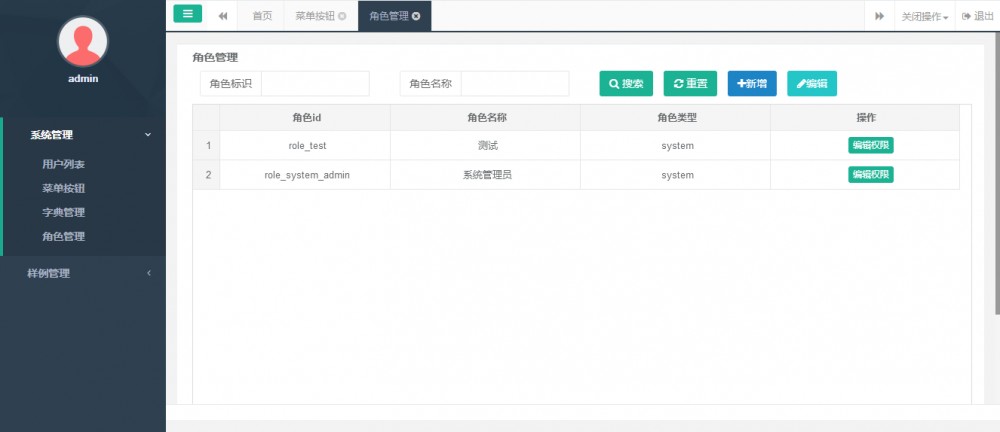
Task: Select the role_test cell
Action: pos(305,145)
